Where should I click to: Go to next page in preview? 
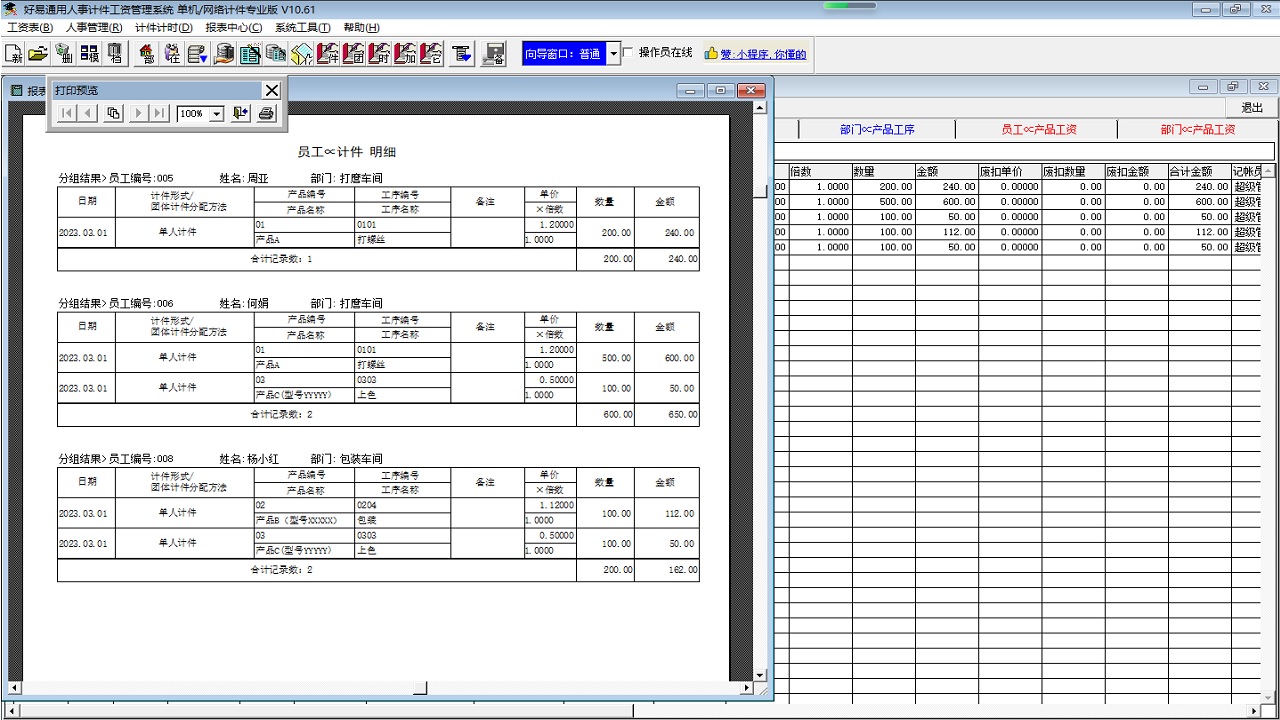click(x=139, y=114)
